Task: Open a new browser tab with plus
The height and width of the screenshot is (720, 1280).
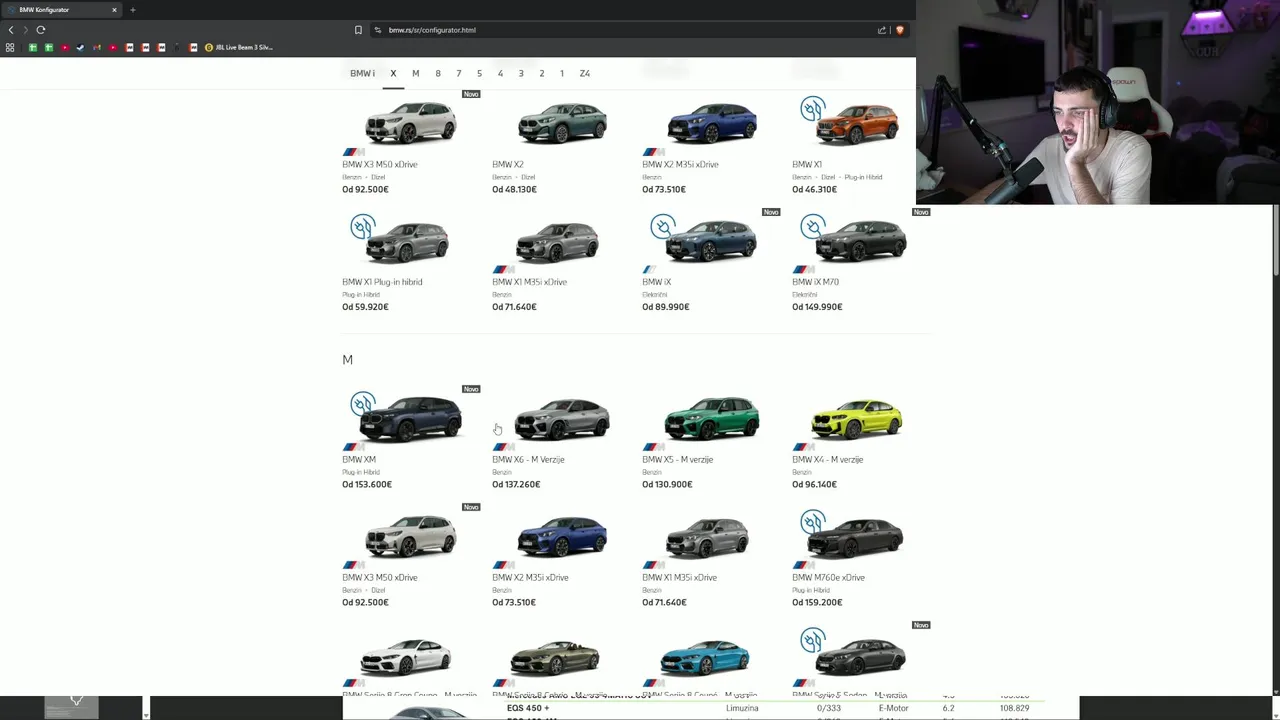Action: [x=133, y=10]
